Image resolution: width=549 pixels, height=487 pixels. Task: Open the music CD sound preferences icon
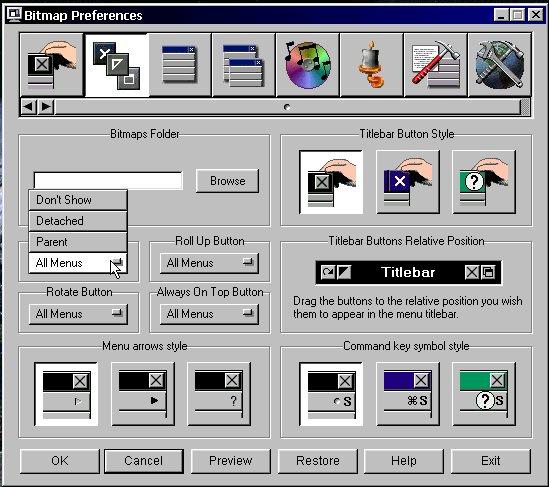coord(307,65)
